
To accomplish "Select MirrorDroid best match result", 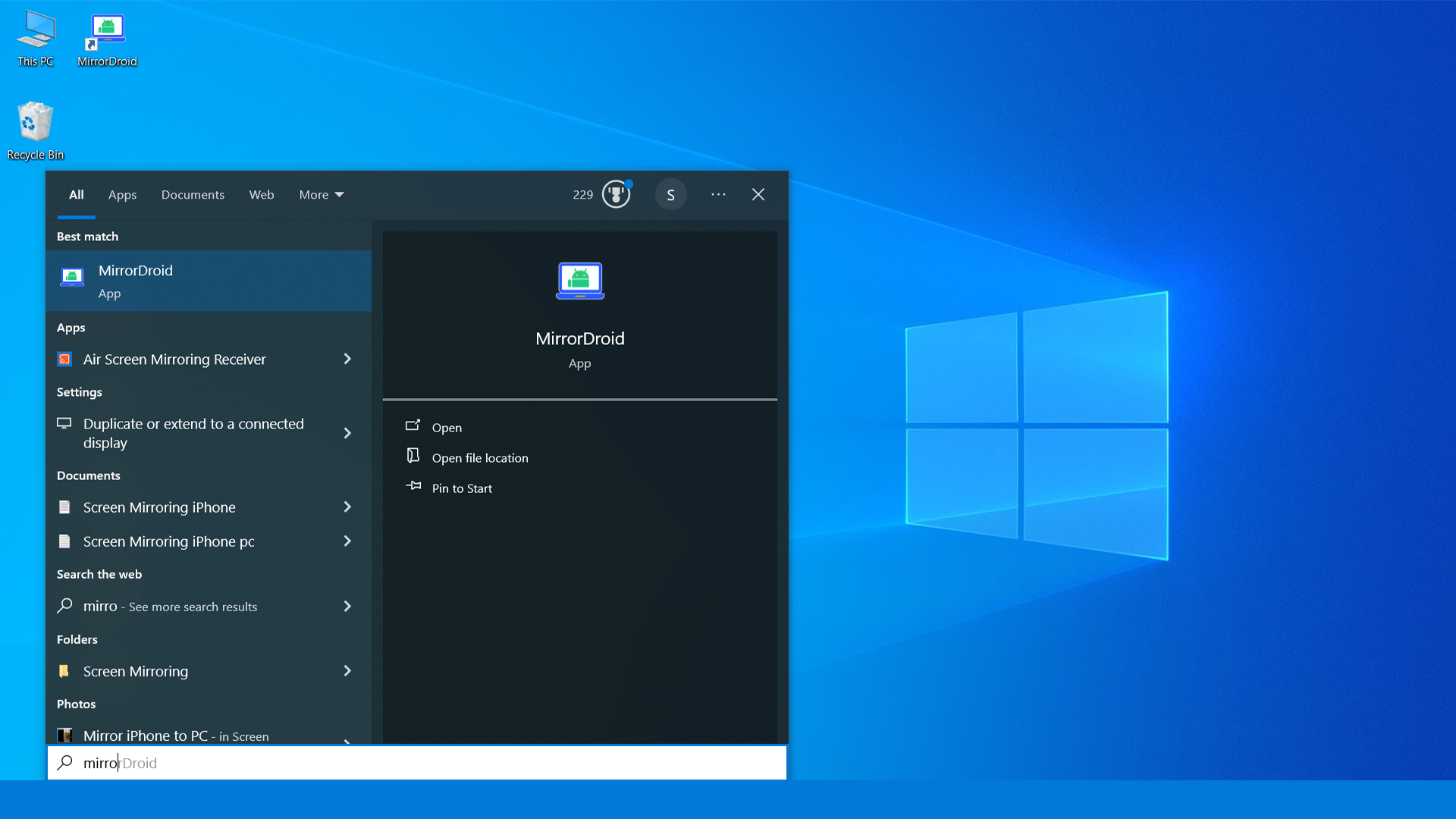I will click(x=209, y=281).
